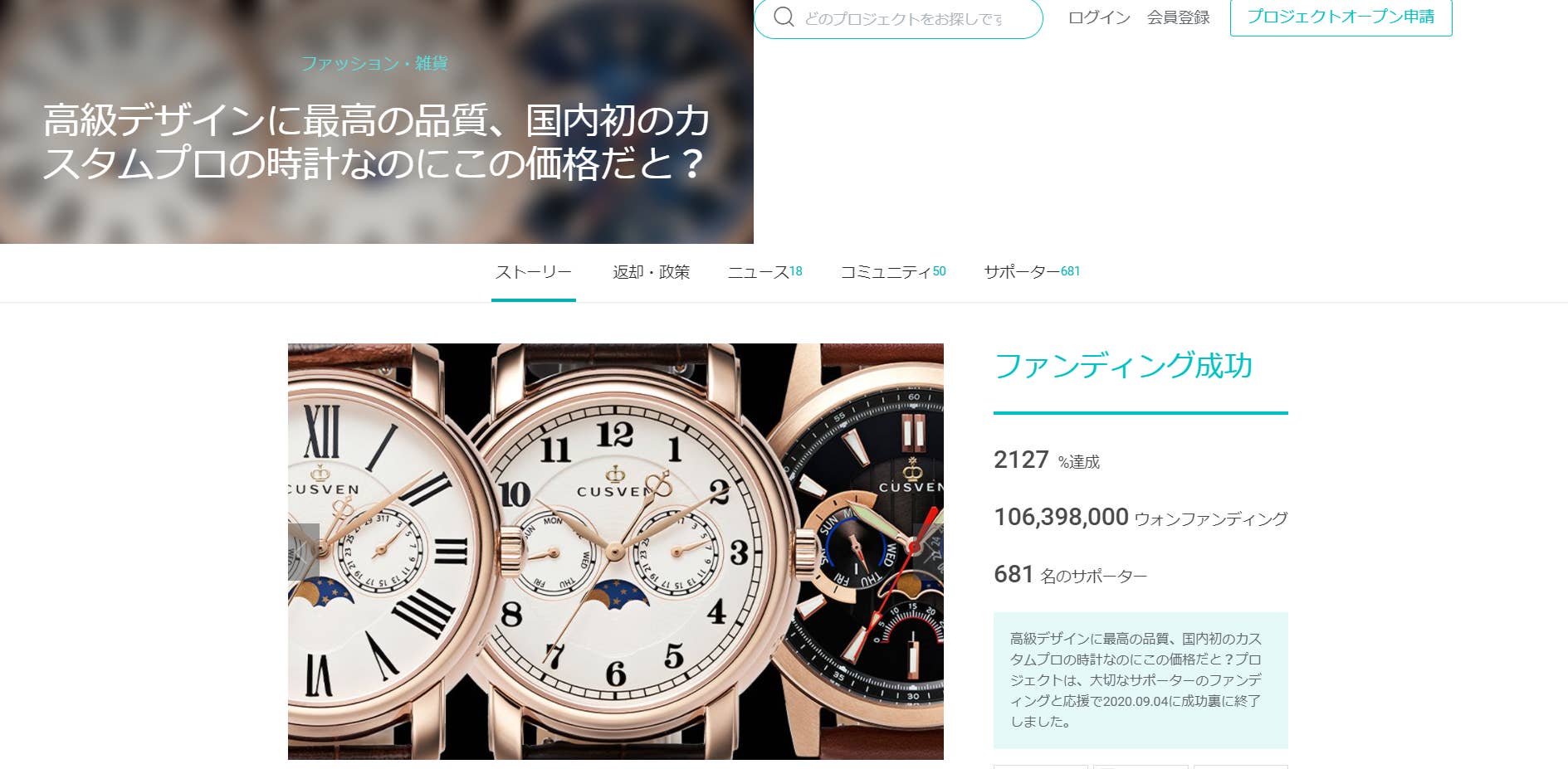Click the magnifying glass search icon
Screen dimensions: 1568x769
click(x=784, y=17)
